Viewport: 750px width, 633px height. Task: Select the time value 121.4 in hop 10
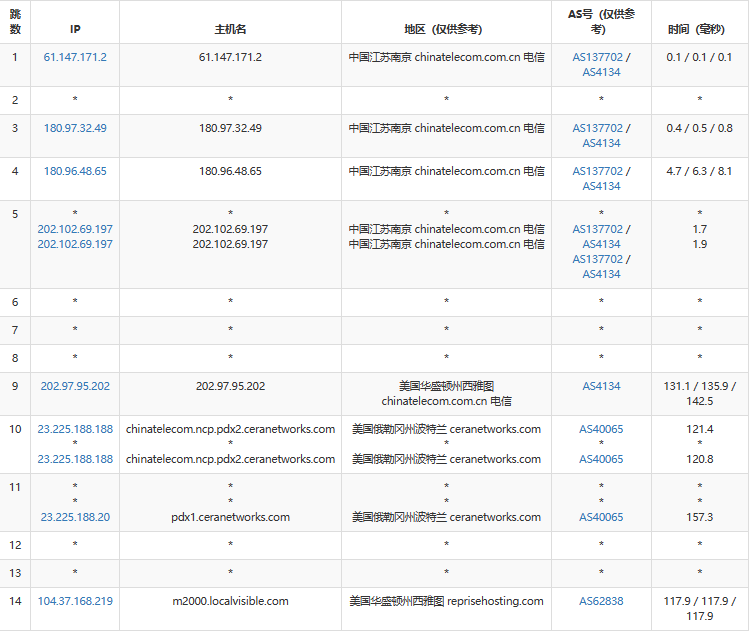(x=700, y=429)
